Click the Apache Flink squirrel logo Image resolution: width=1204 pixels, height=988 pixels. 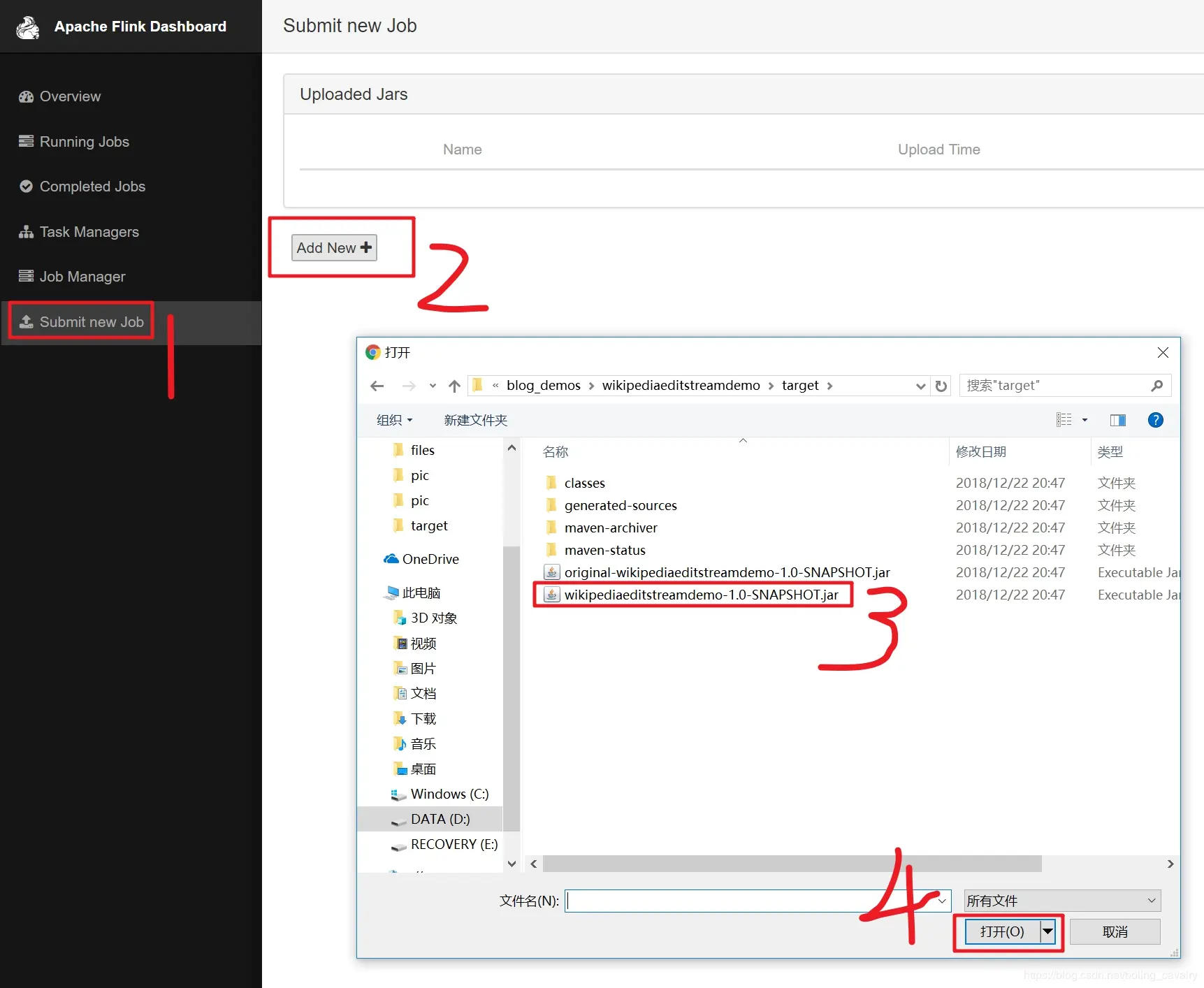[x=28, y=27]
